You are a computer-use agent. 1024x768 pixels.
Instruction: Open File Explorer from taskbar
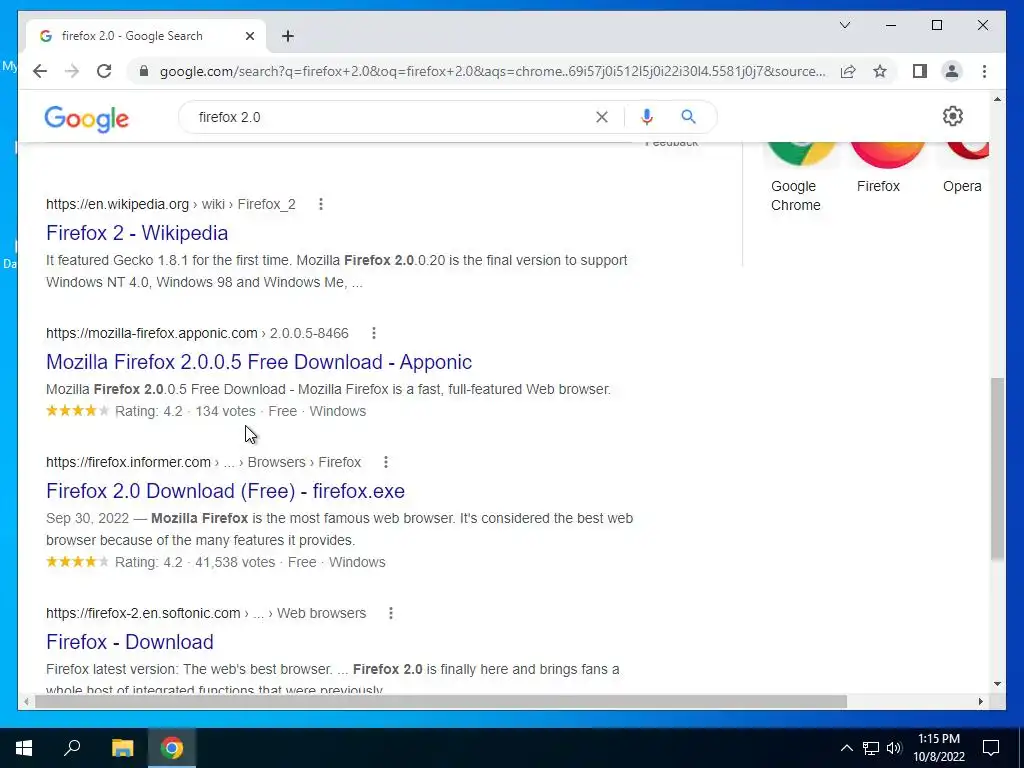[x=122, y=748]
